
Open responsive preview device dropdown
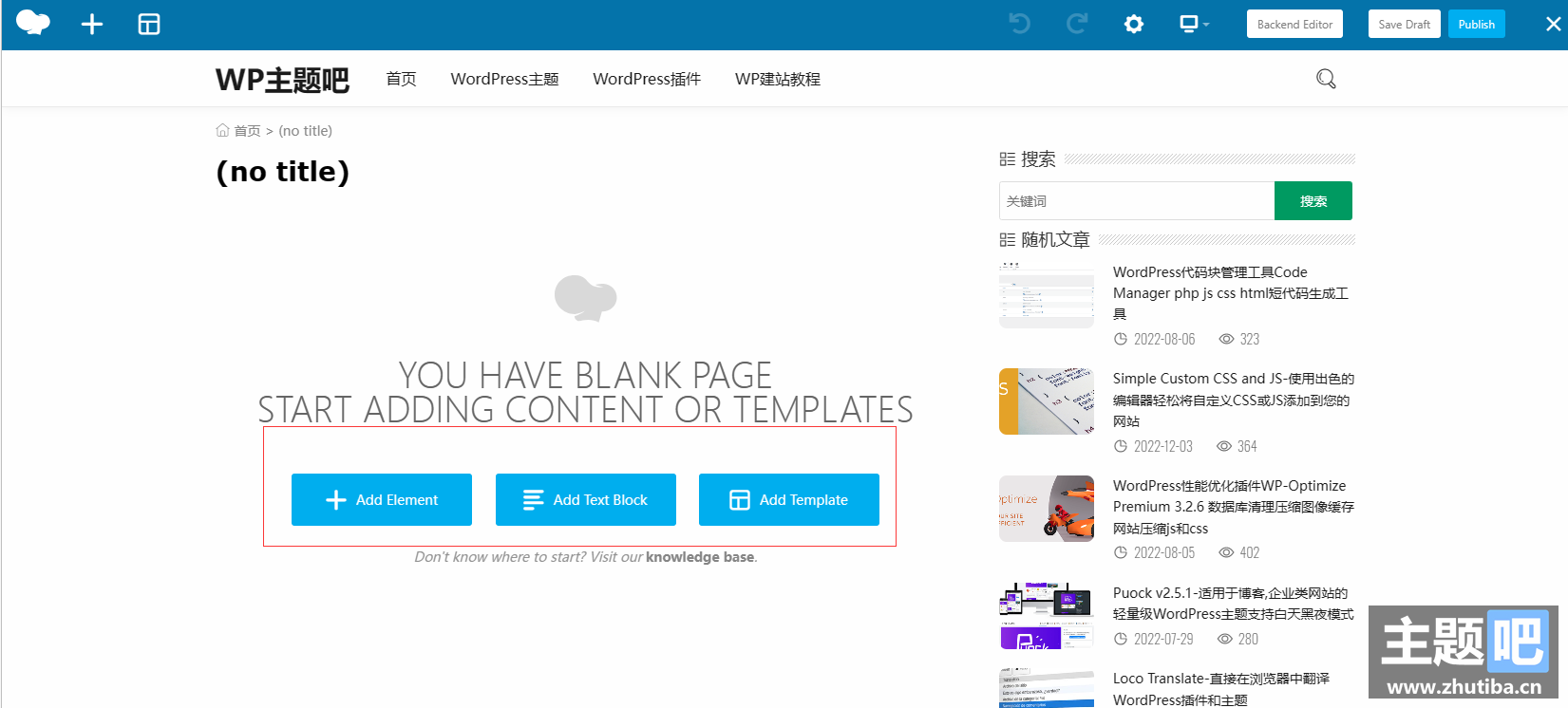pos(1194,24)
